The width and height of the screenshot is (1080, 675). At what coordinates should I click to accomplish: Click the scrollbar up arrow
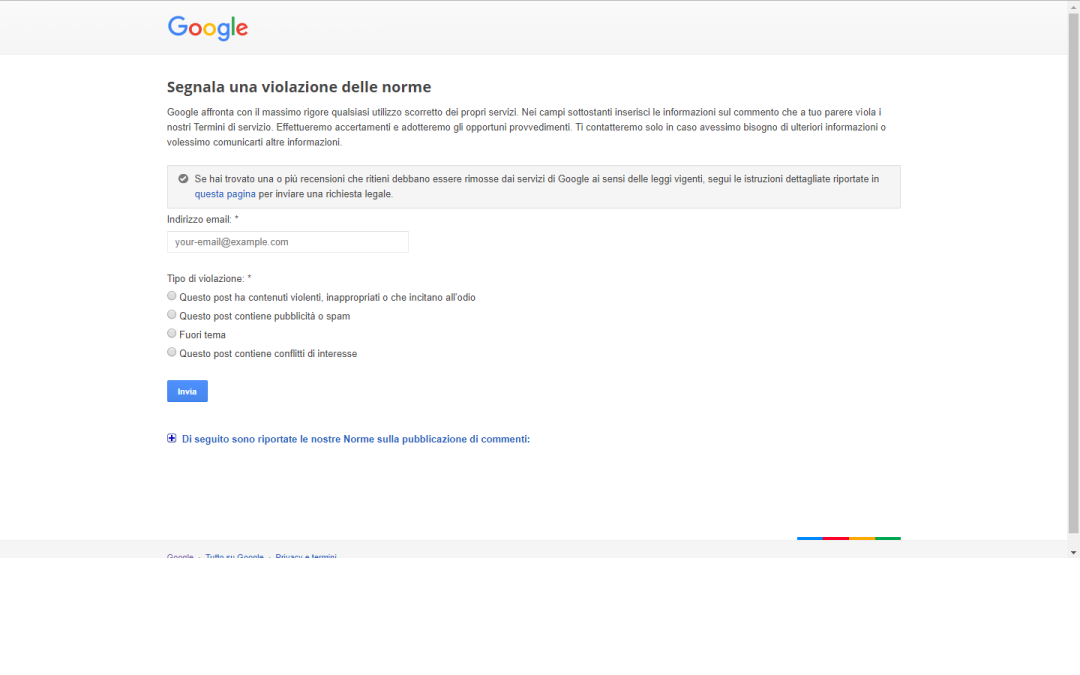click(x=1073, y=6)
